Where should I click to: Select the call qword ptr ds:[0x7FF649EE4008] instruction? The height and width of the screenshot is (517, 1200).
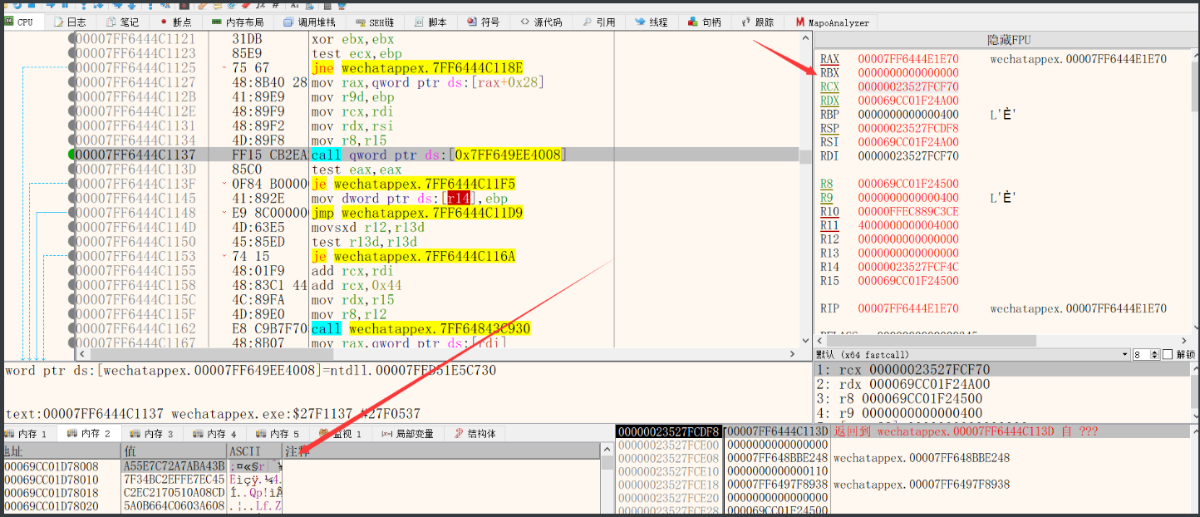(439, 155)
